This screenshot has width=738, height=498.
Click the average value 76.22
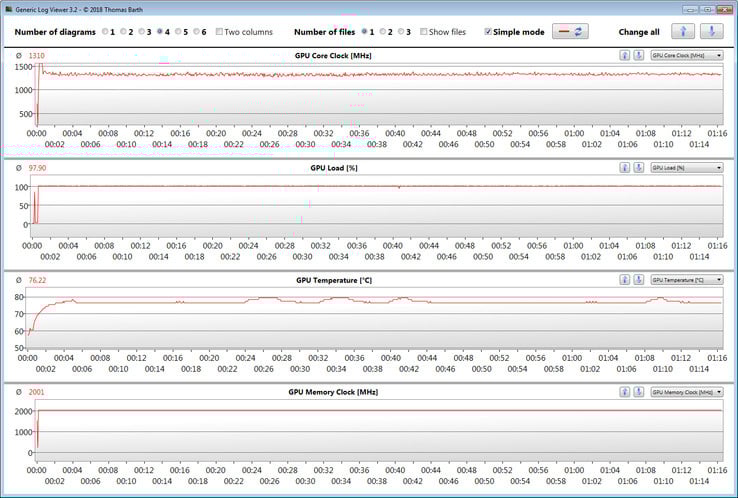click(37, 280)
